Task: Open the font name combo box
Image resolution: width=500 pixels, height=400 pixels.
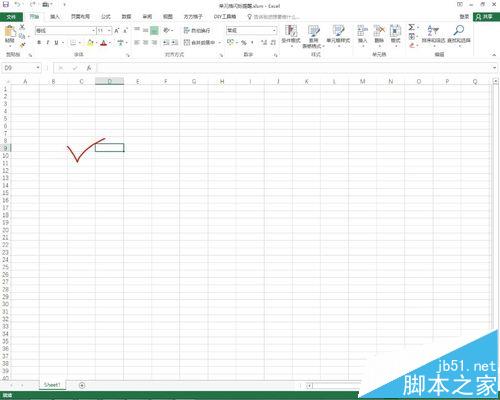Action: [66, 31]
